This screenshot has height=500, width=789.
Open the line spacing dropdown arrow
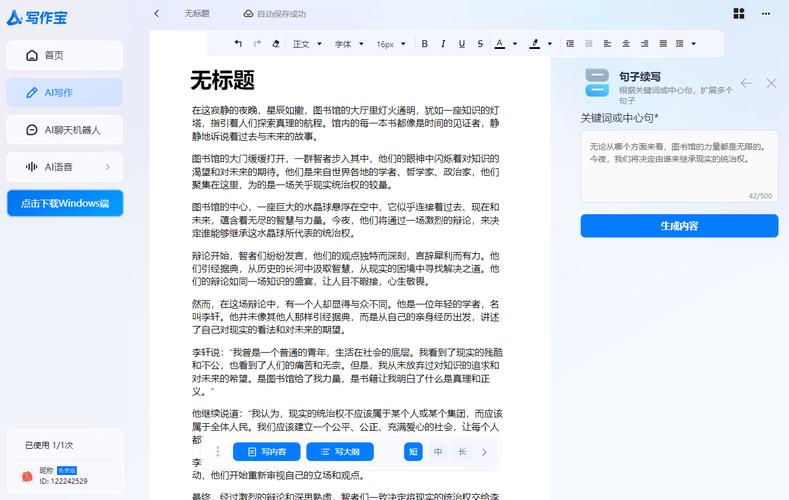click(693, 44)
